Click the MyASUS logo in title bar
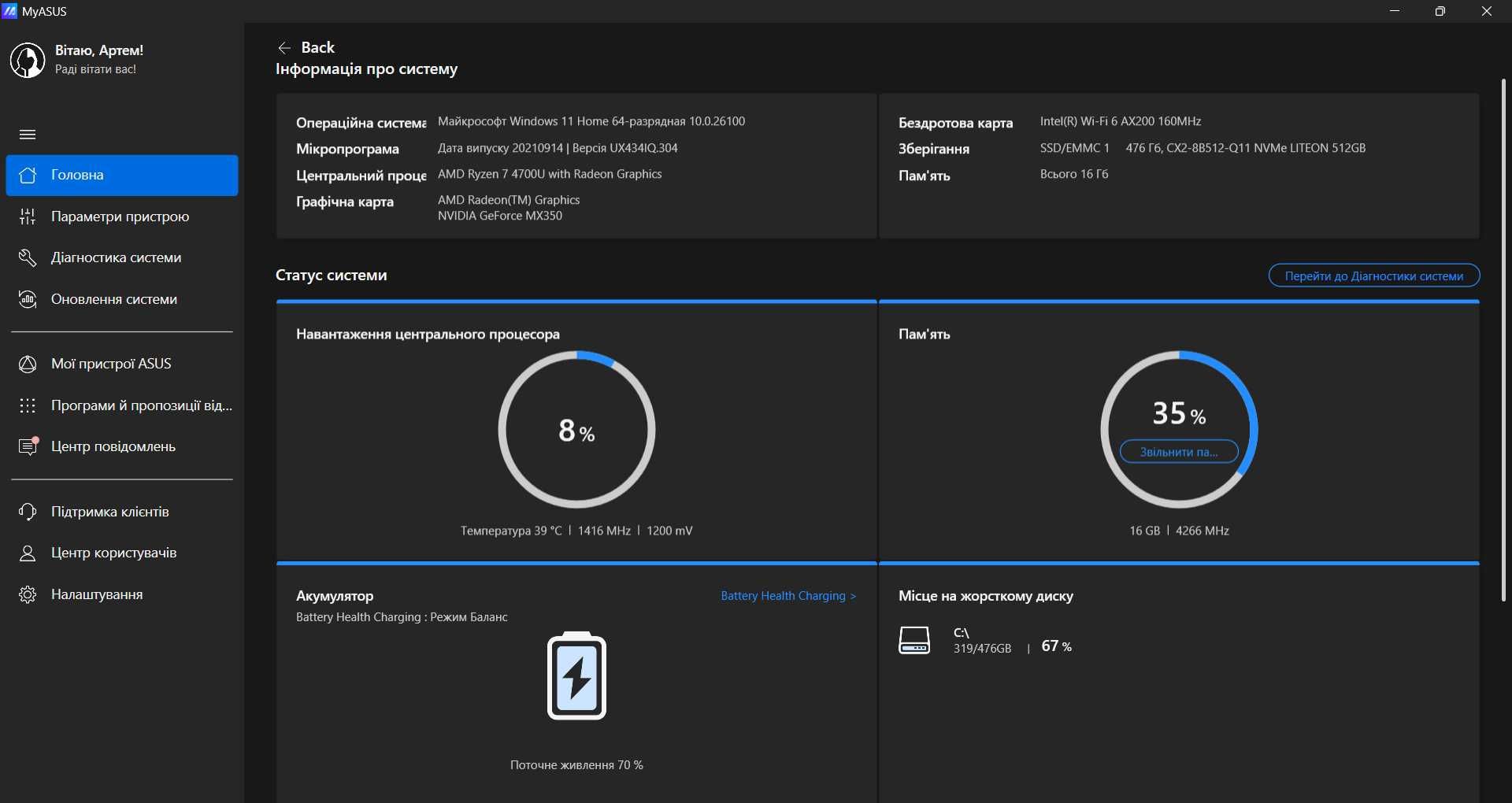Screen dimensions: 1512x803 [10, 11]
